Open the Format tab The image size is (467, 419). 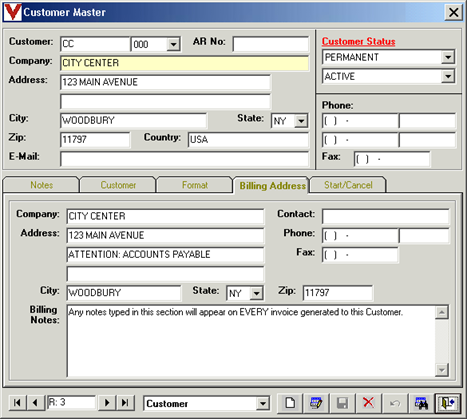click(x=195, y=185)
